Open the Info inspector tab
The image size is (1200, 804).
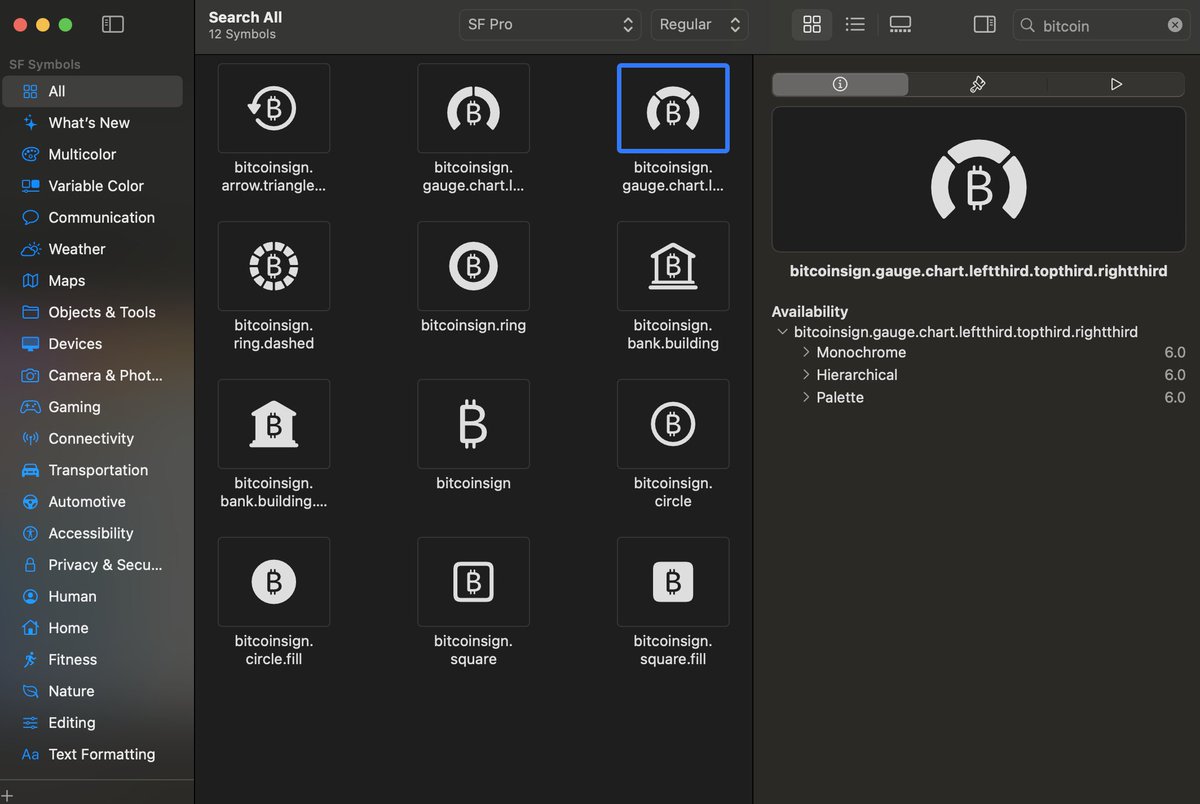840,85
